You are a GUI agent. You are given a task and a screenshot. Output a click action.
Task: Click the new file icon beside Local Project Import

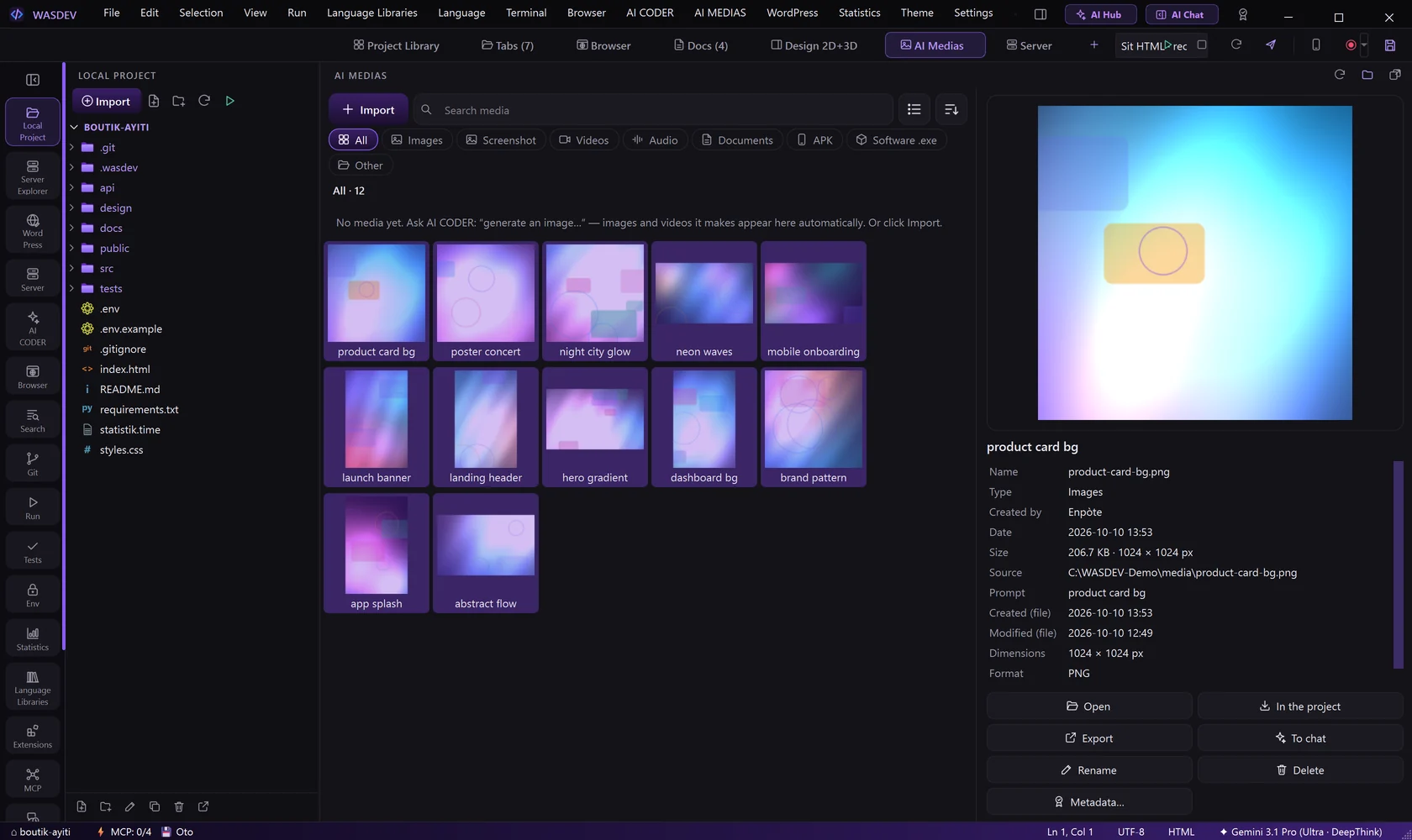[154, 101]
